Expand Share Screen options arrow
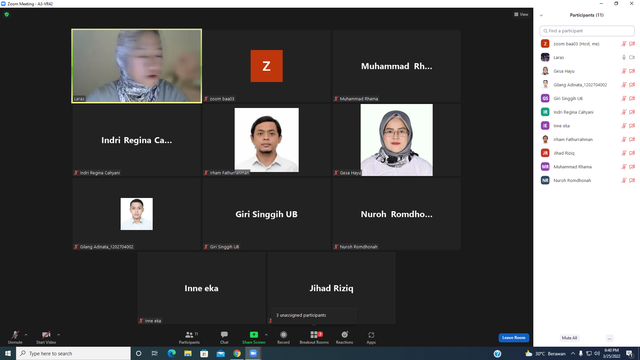Image resolution: width=640 pixels, height=360 pixels. coord(266,335)
